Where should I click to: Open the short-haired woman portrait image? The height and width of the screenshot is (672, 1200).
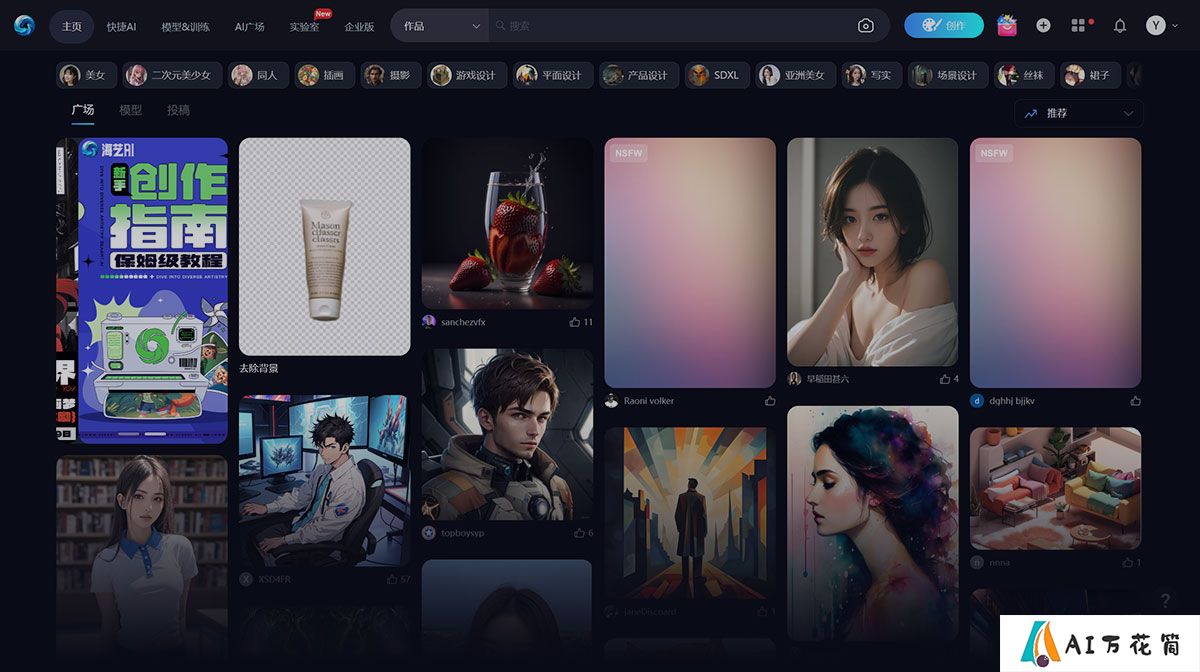tap(873, 252)
